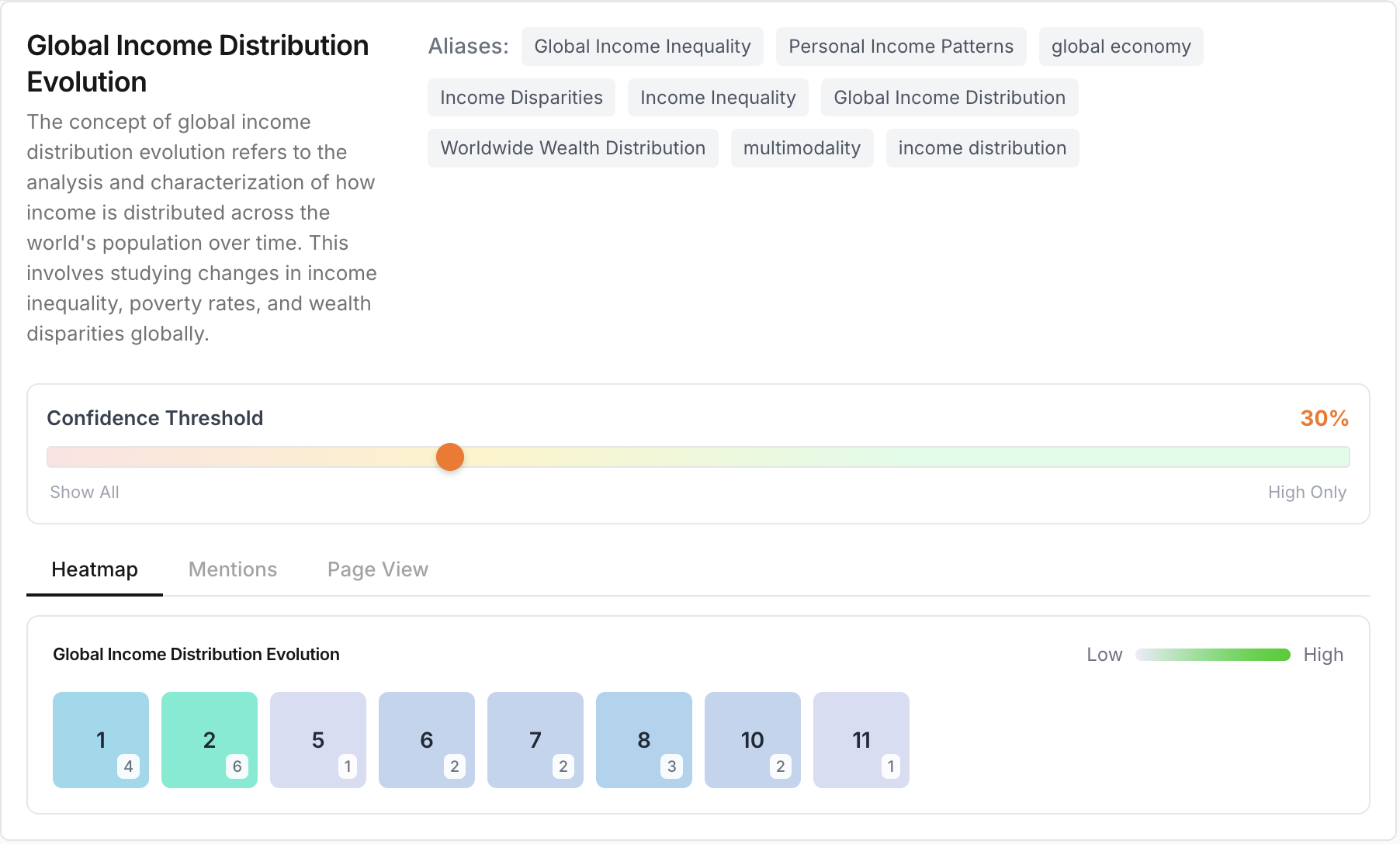Select the multimodality alias chip
1400x844 pixels.
[x=802, y=148]
